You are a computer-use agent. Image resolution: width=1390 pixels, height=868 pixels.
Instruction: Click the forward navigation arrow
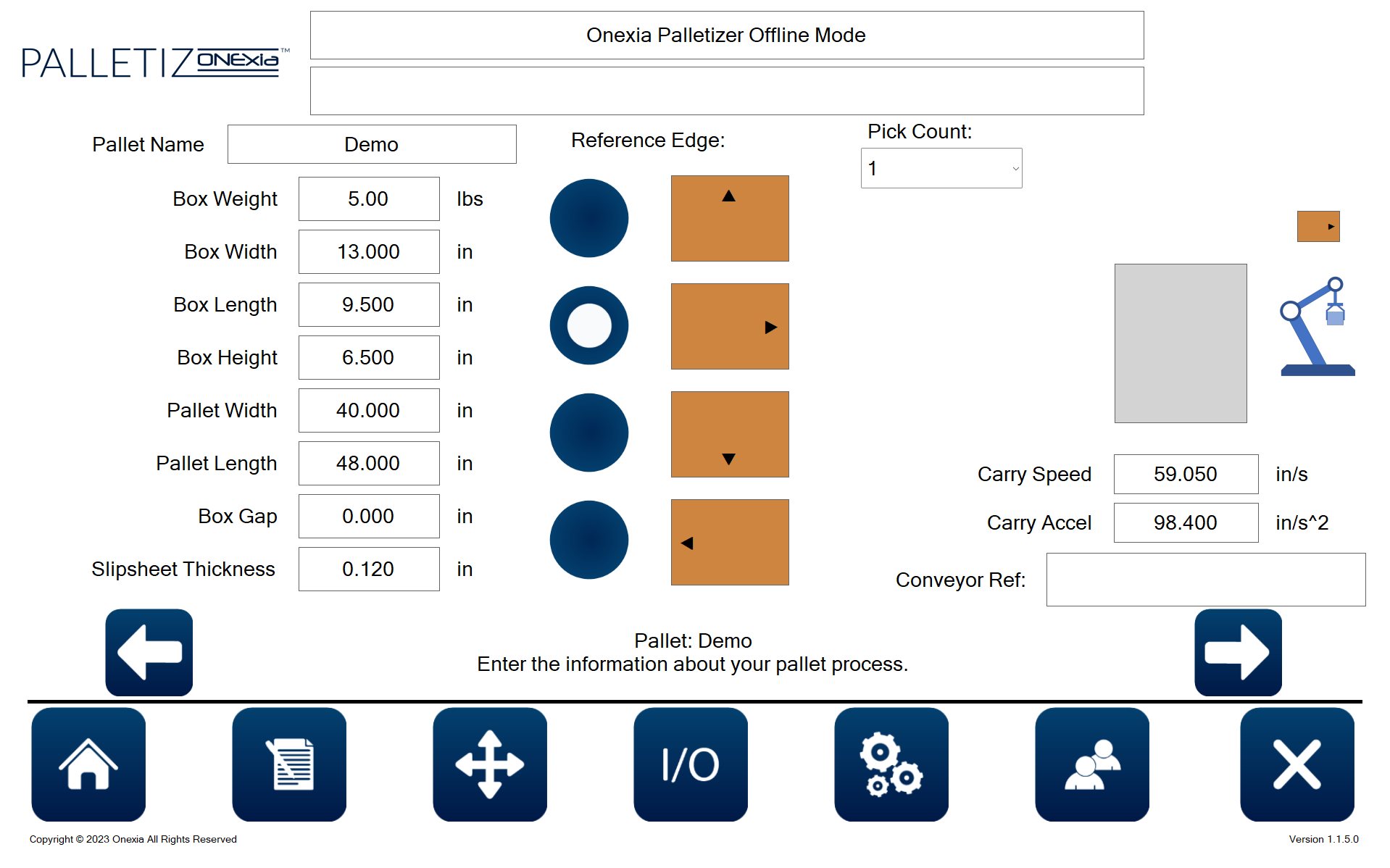(1236, 652)
